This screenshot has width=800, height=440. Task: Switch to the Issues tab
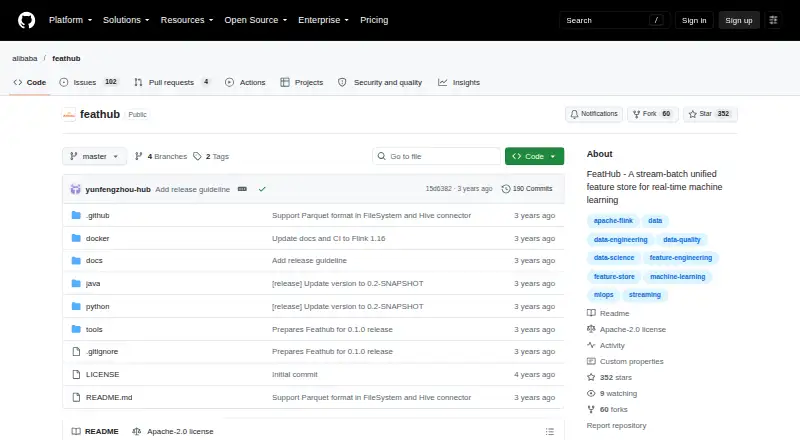point(89,82)
